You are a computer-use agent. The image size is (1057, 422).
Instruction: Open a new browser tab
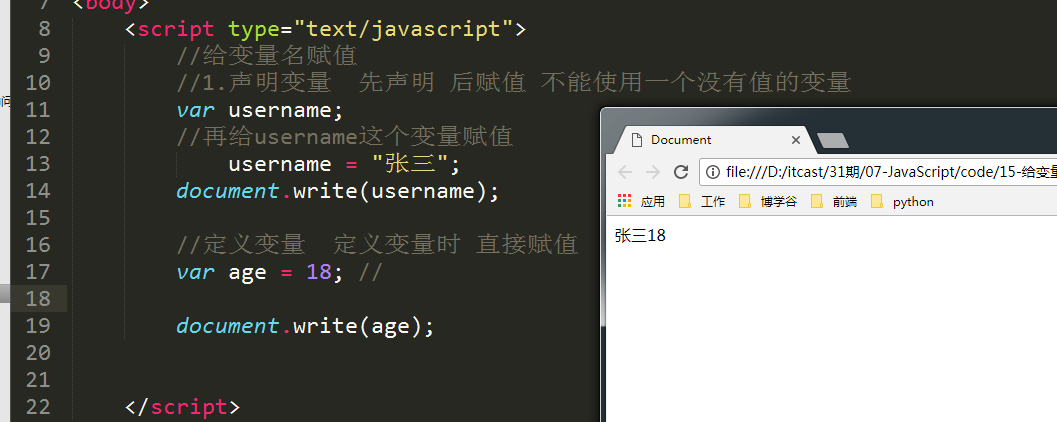click(x=833, y=140)
